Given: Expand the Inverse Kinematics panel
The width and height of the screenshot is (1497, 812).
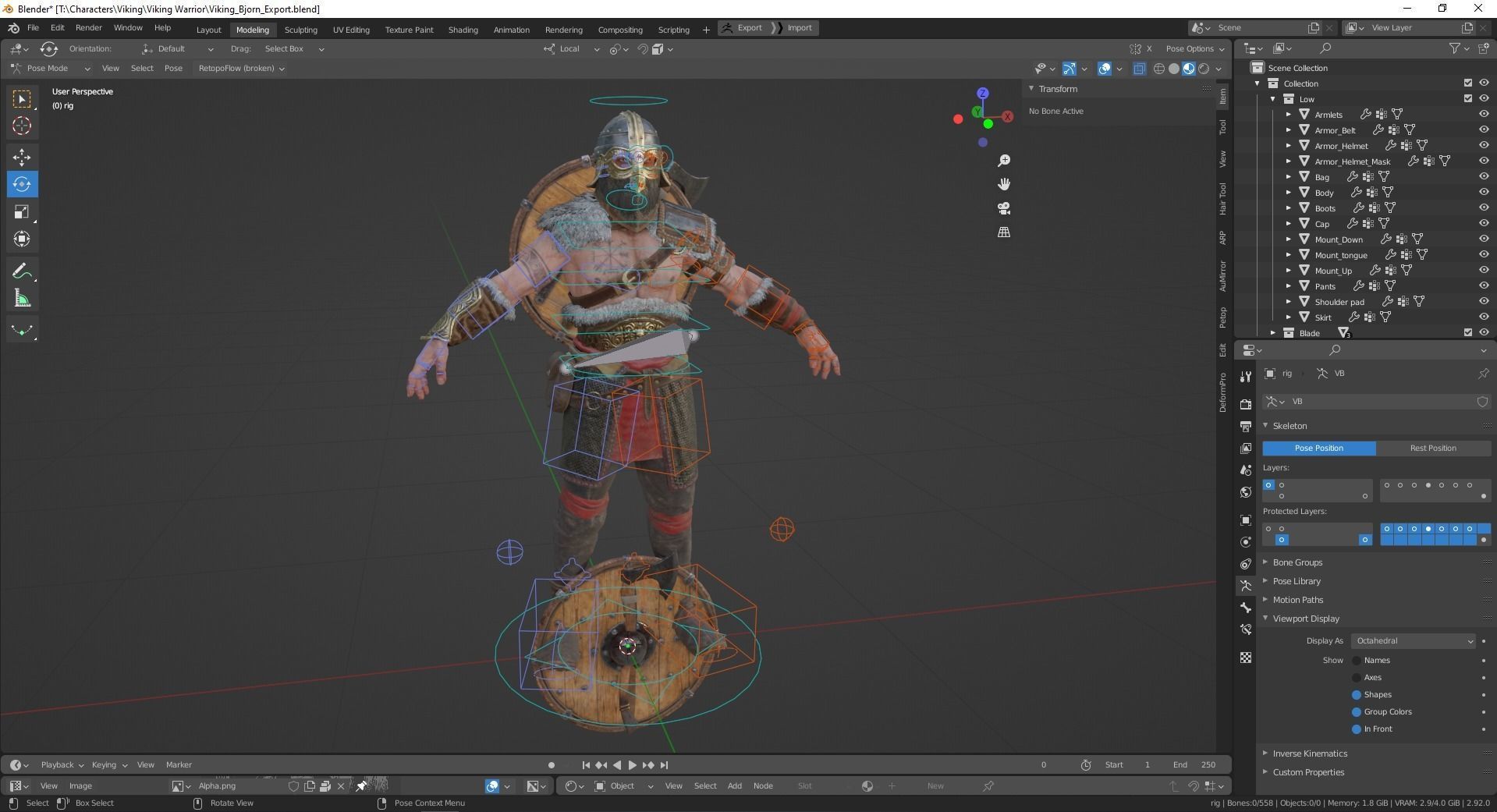Looking at the screenshot, I should click(1310, 753).
